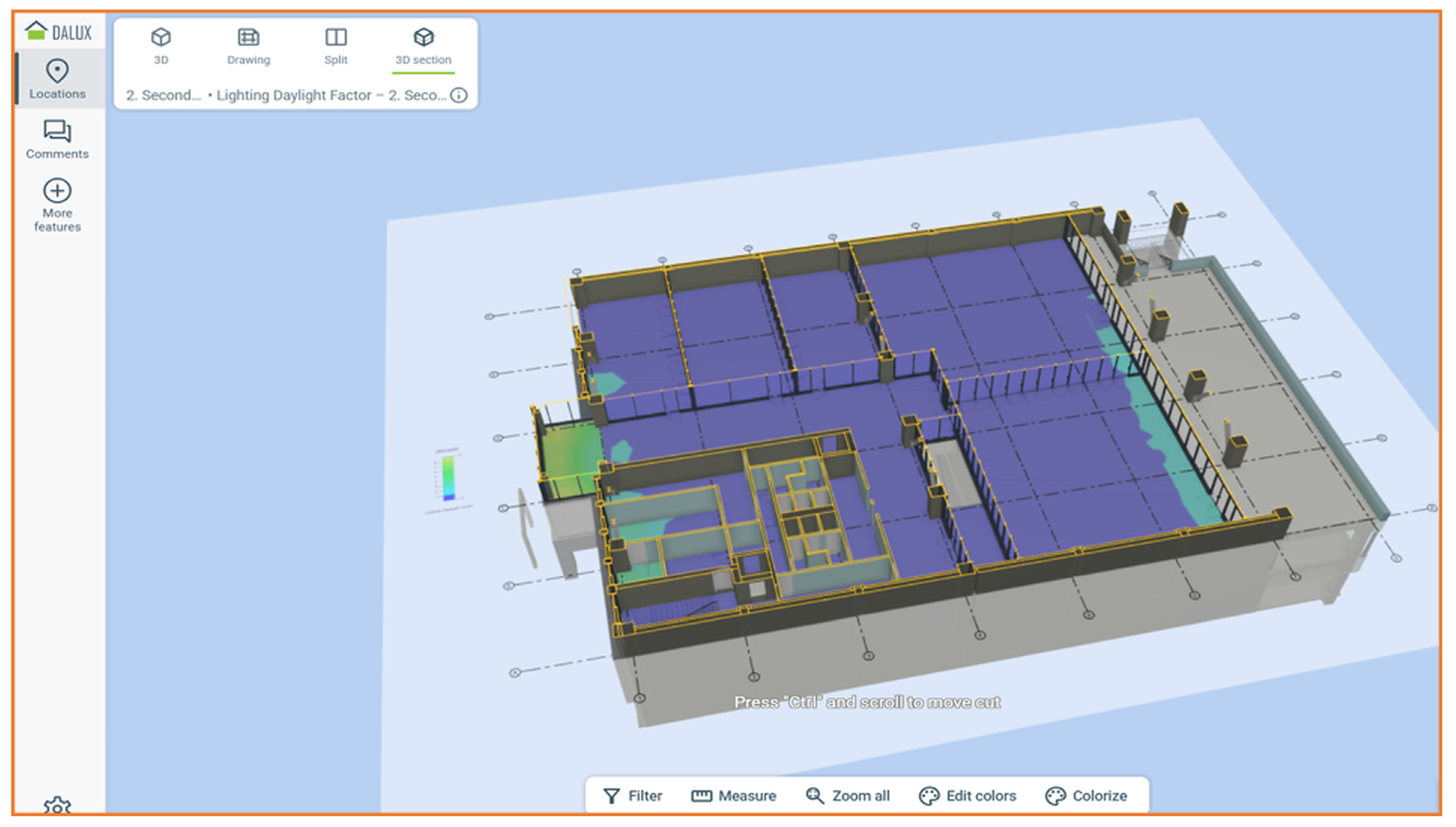Open the Locations panel
1456x827 pixels.
point(57,79)
